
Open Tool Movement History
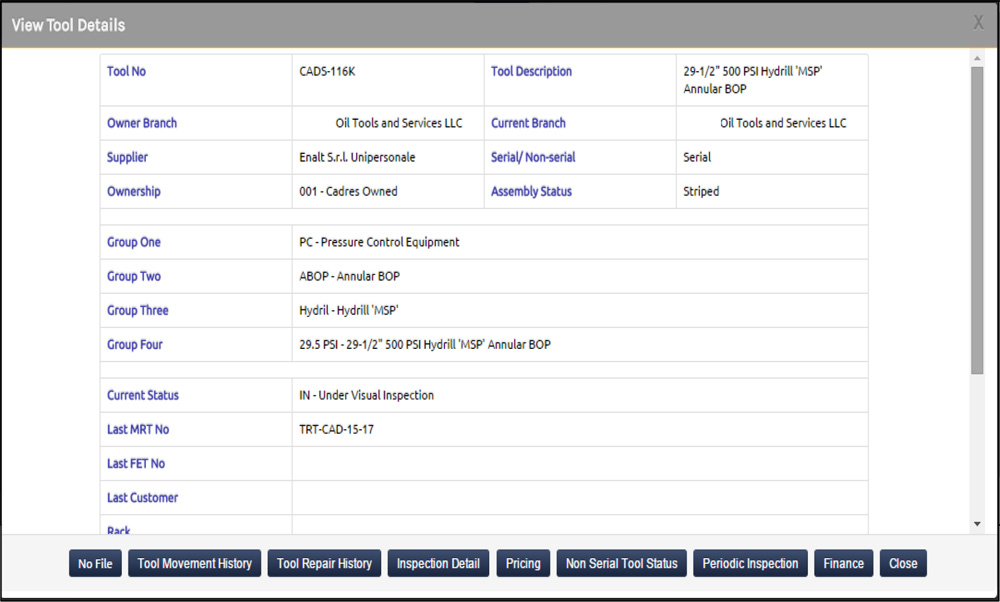[195, 563]
